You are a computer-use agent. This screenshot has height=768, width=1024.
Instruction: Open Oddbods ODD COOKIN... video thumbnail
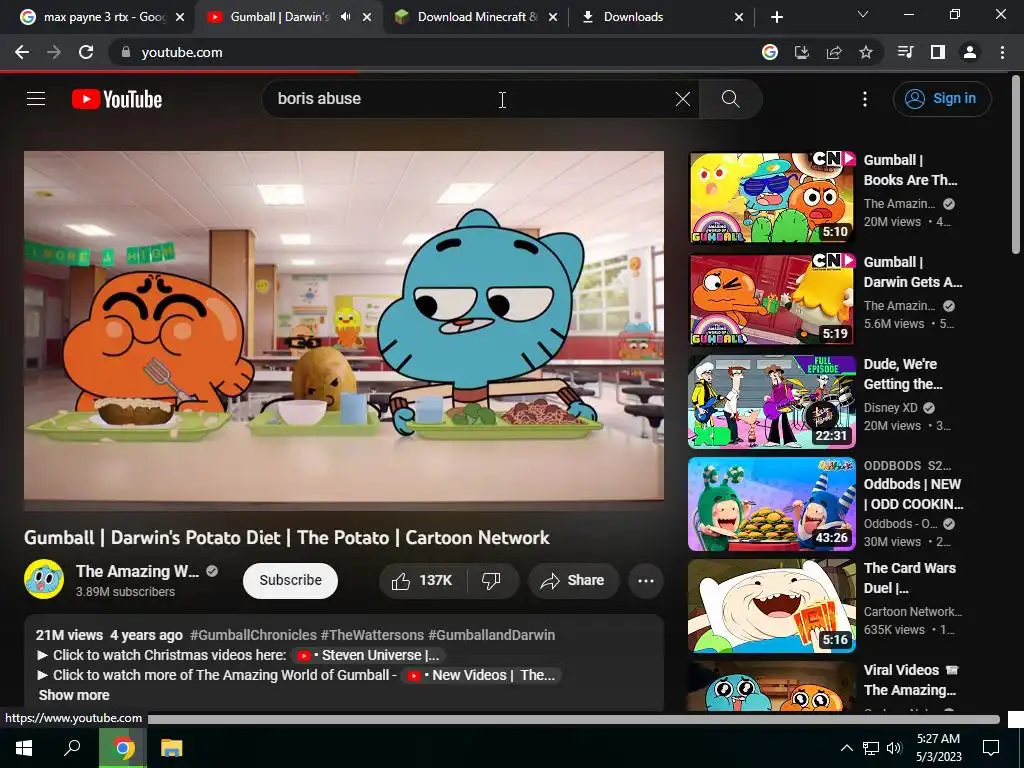[772, 504]
